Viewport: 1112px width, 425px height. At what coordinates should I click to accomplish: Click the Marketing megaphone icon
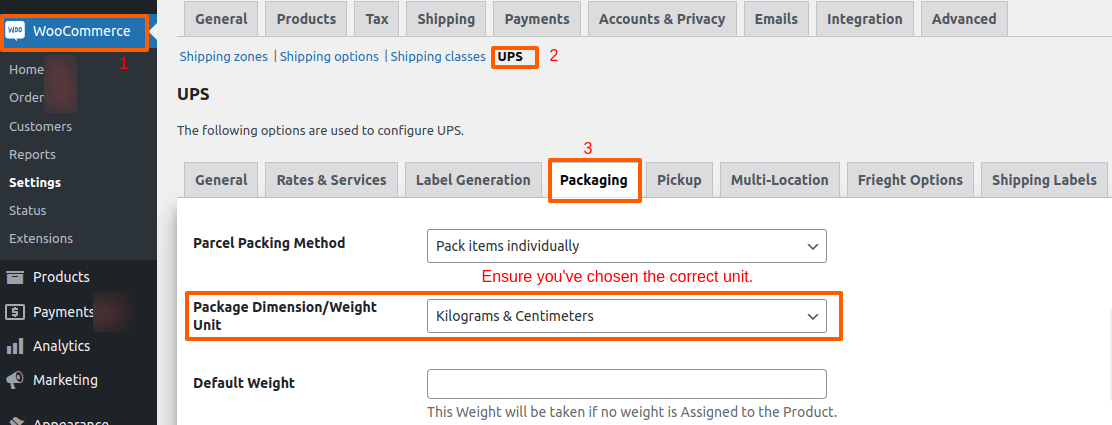click(x=15, y=380)
